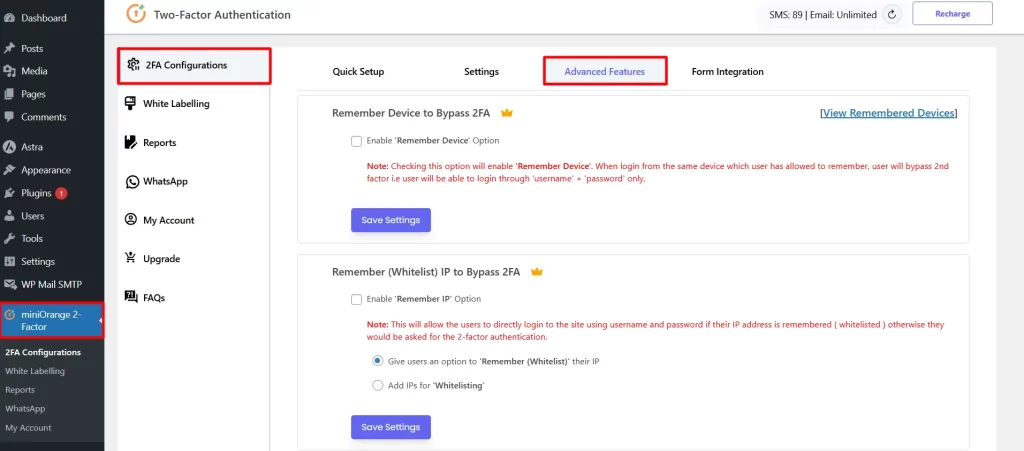Click the FAQs icon in sidebar
This screenshot has height=451, width=1024.
click(132, 297)
